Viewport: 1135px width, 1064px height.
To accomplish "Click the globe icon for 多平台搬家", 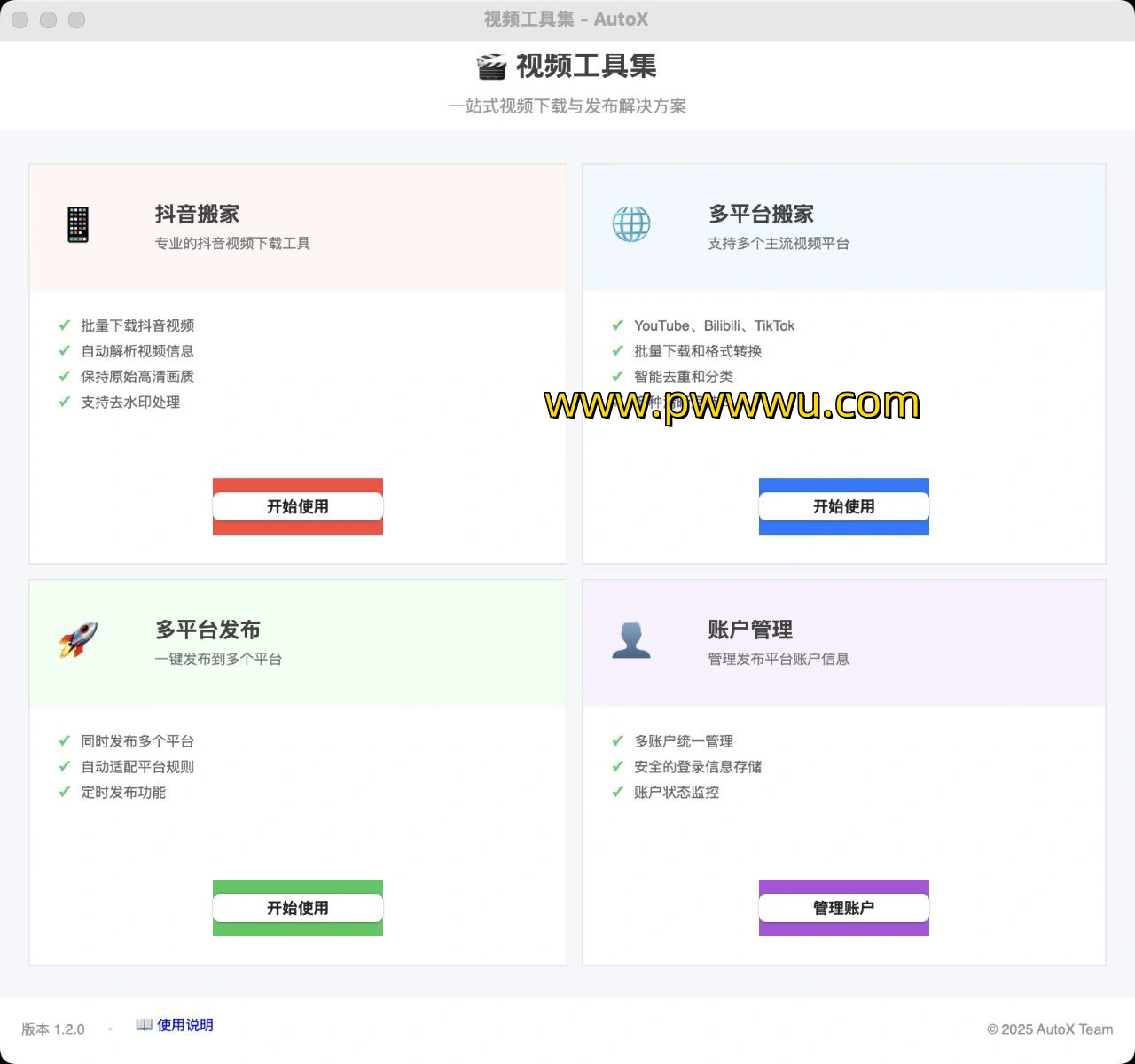I will pos(631,224).
